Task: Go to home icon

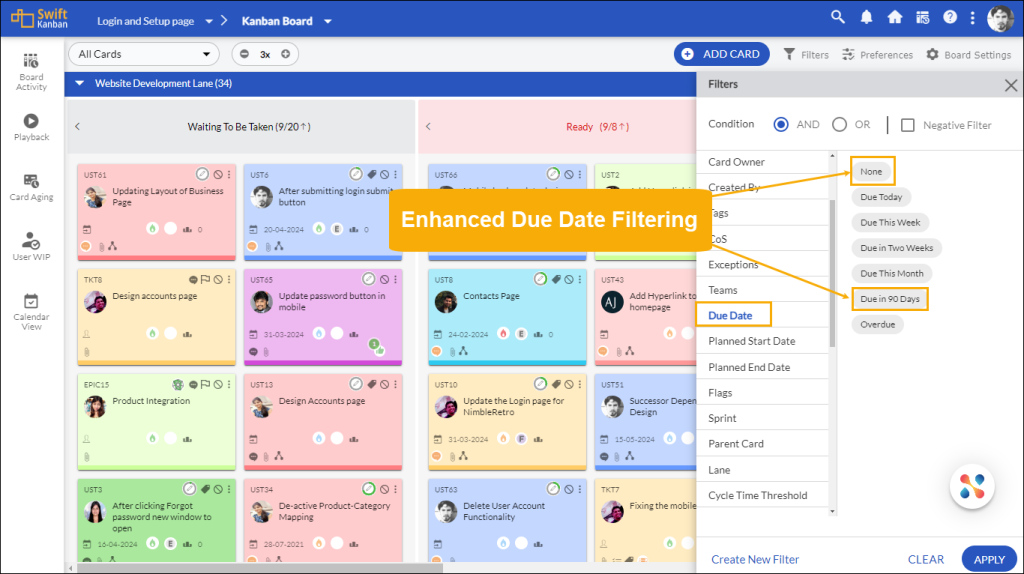Action: [895, 18]
